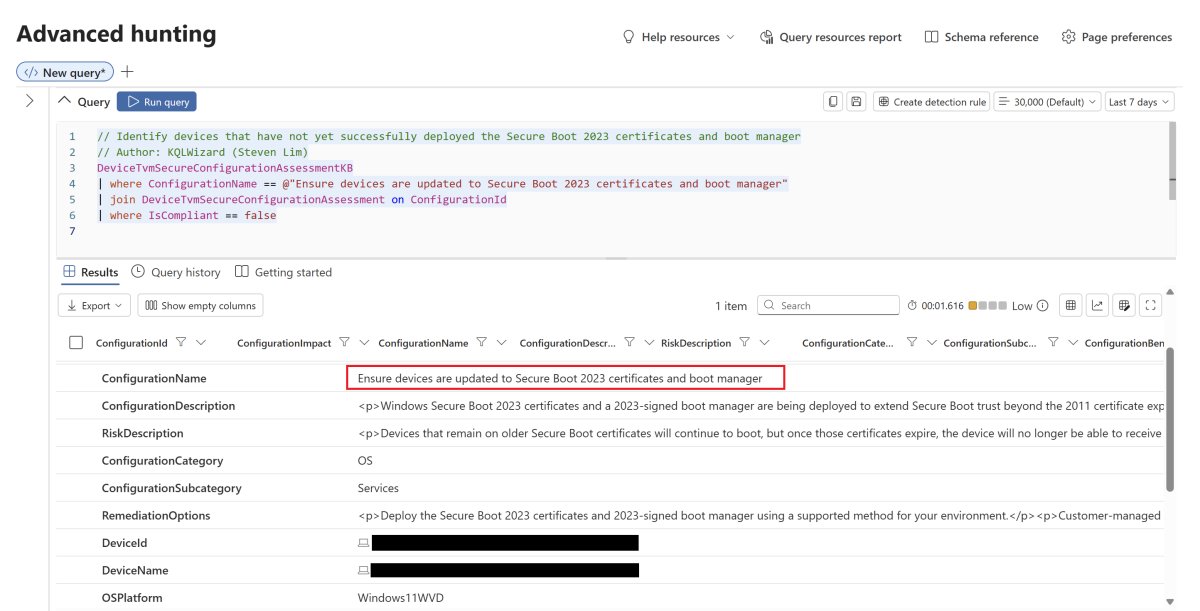This screenshot has width=1200, height=611.
Task: Expand results to full screen
Action: [x=1151, y=305]
